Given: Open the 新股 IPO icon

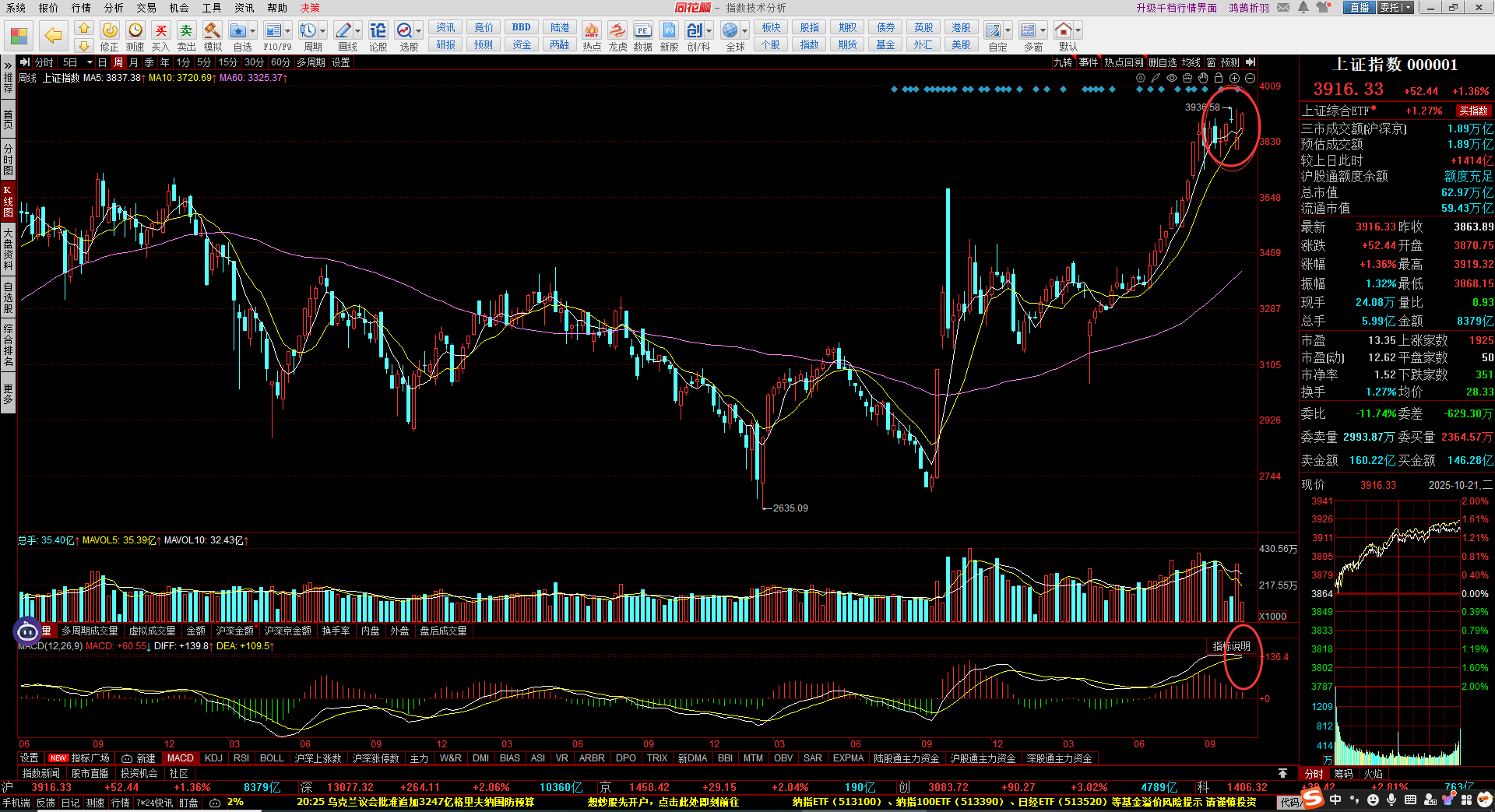Looking at the screenshot, I should click(x=670, y=30).
